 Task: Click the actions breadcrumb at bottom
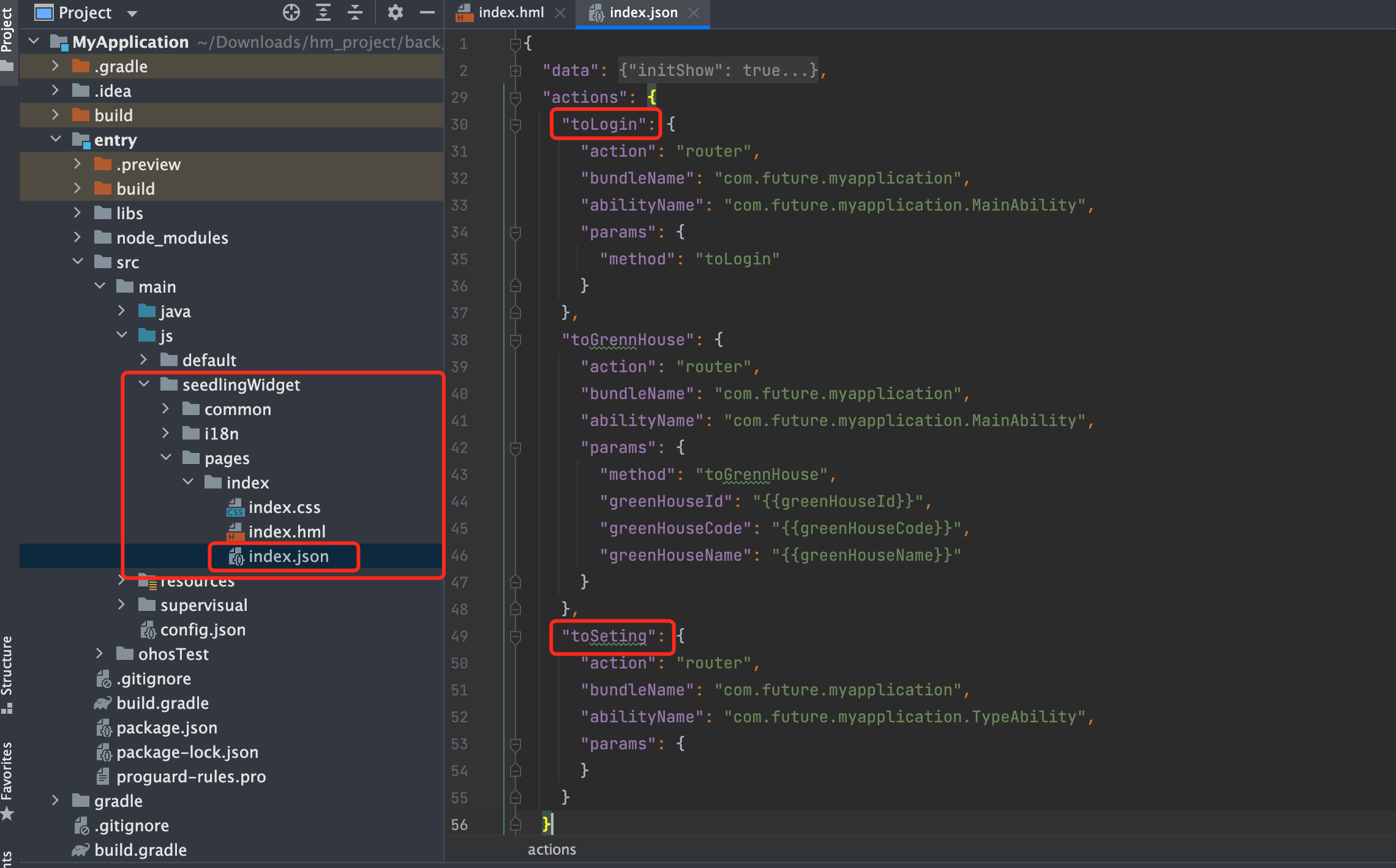(x=552, y=850)
